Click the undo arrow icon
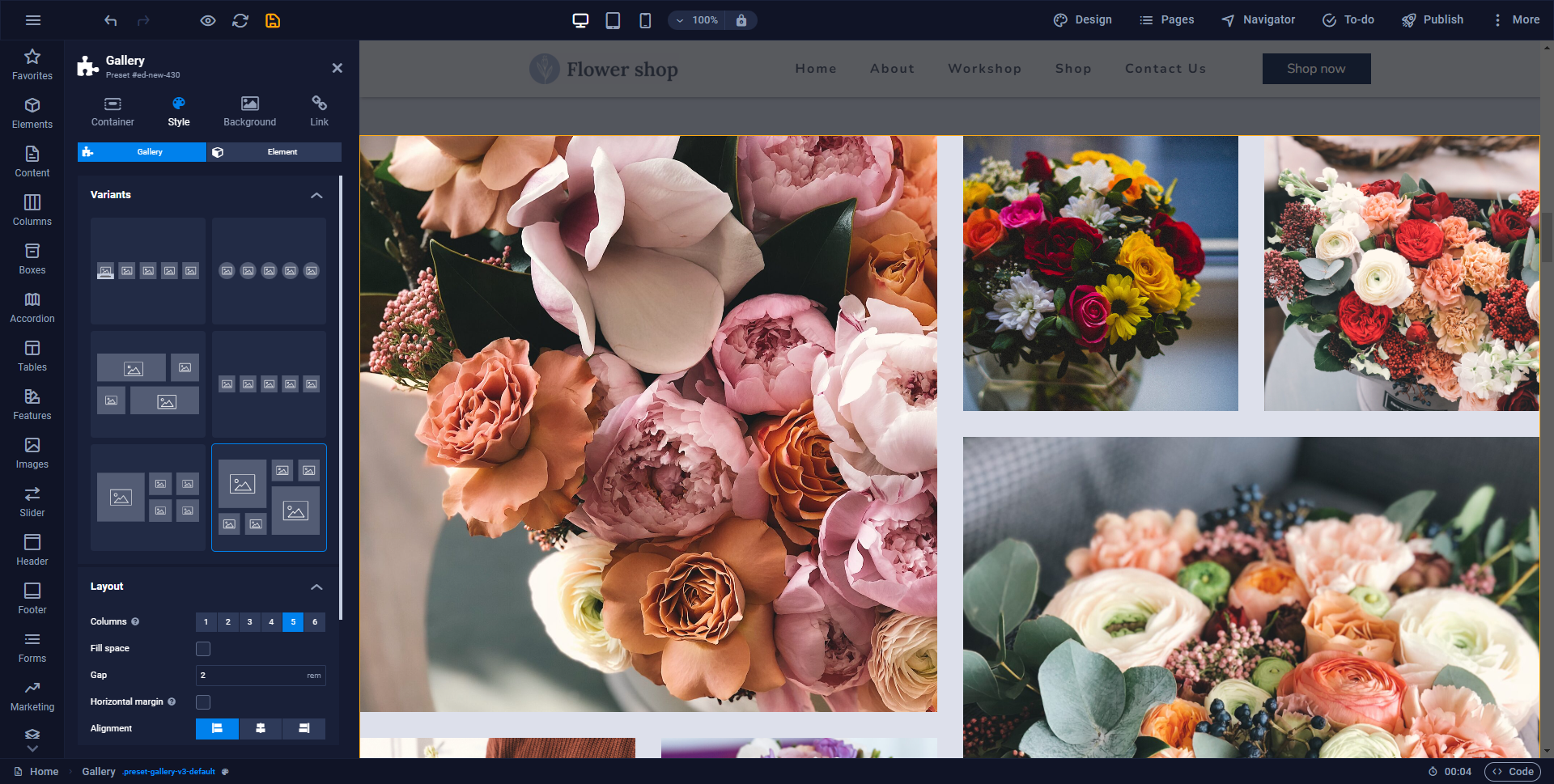This screenshot has width=1554, height=784. coord(111,20)
